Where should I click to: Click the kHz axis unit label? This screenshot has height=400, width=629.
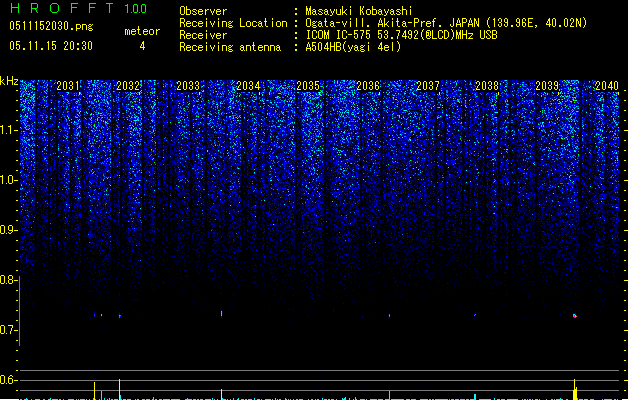coord(9,81)
